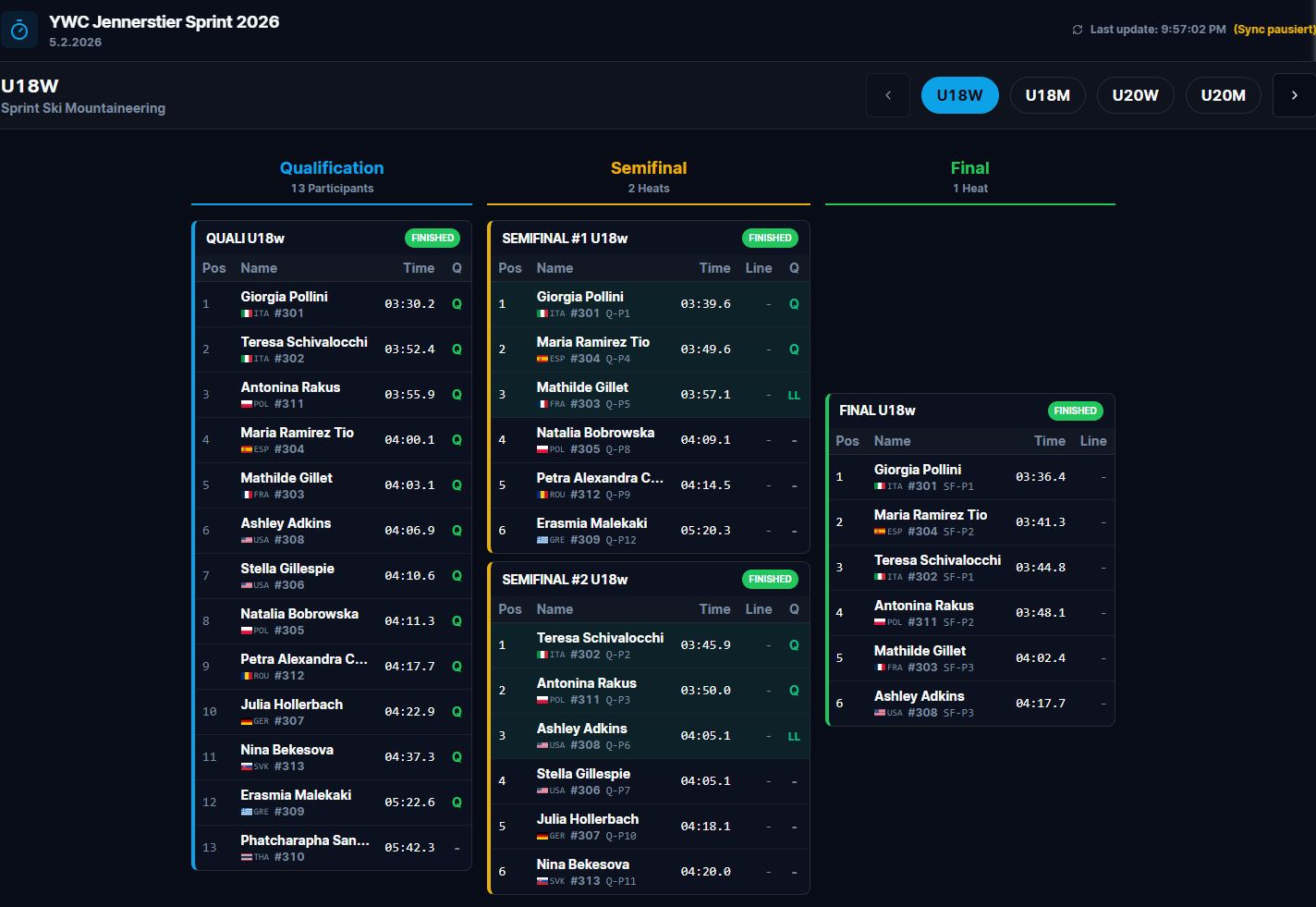Image resolution: width=1316 pixels, height=907 pixels.
Task: Click Q-P12 tag on Erasmia Malekaki row
Action: (x=621, y=540)
